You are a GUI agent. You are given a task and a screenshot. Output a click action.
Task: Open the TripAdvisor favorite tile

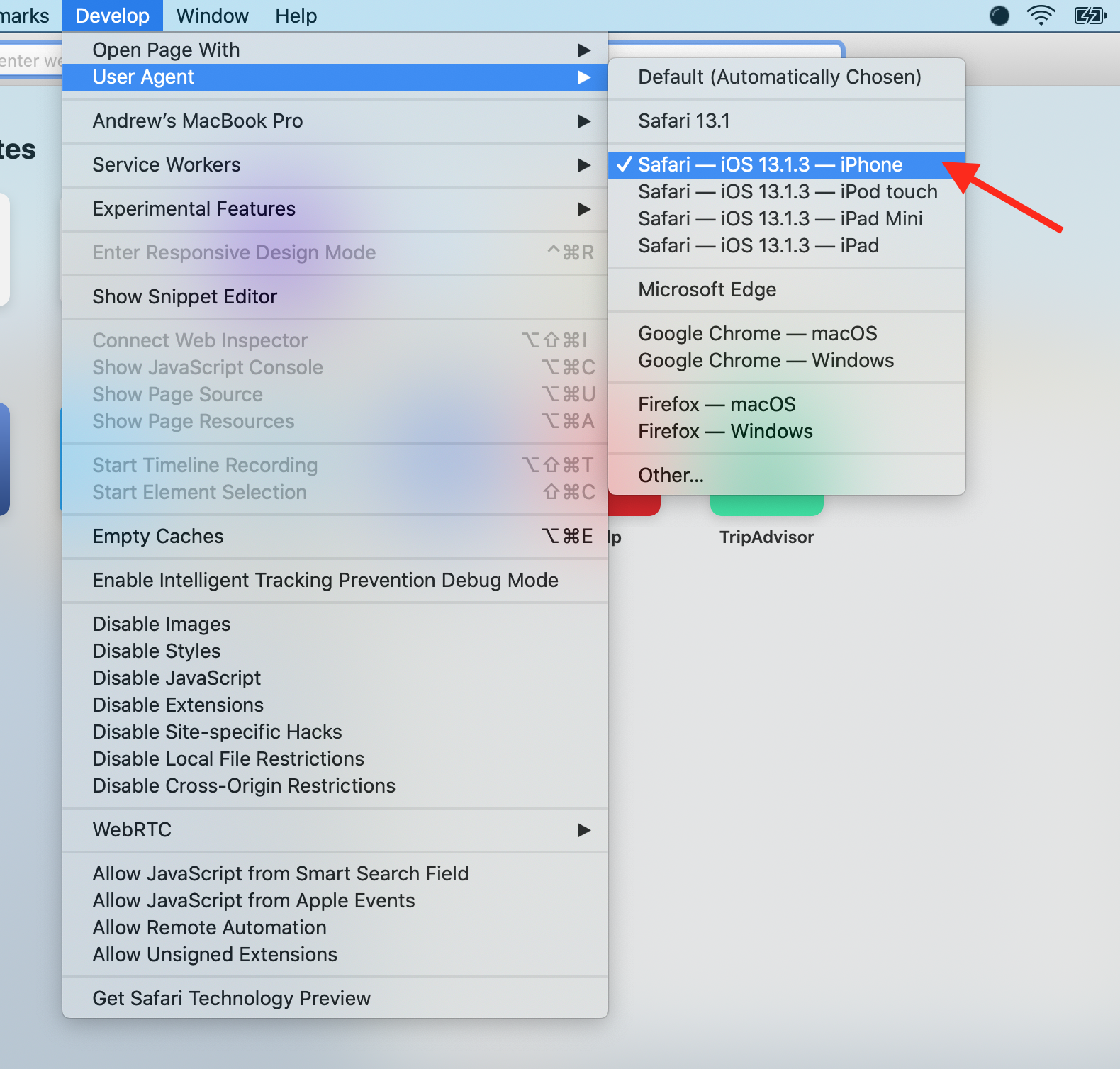tap(766, 521)
